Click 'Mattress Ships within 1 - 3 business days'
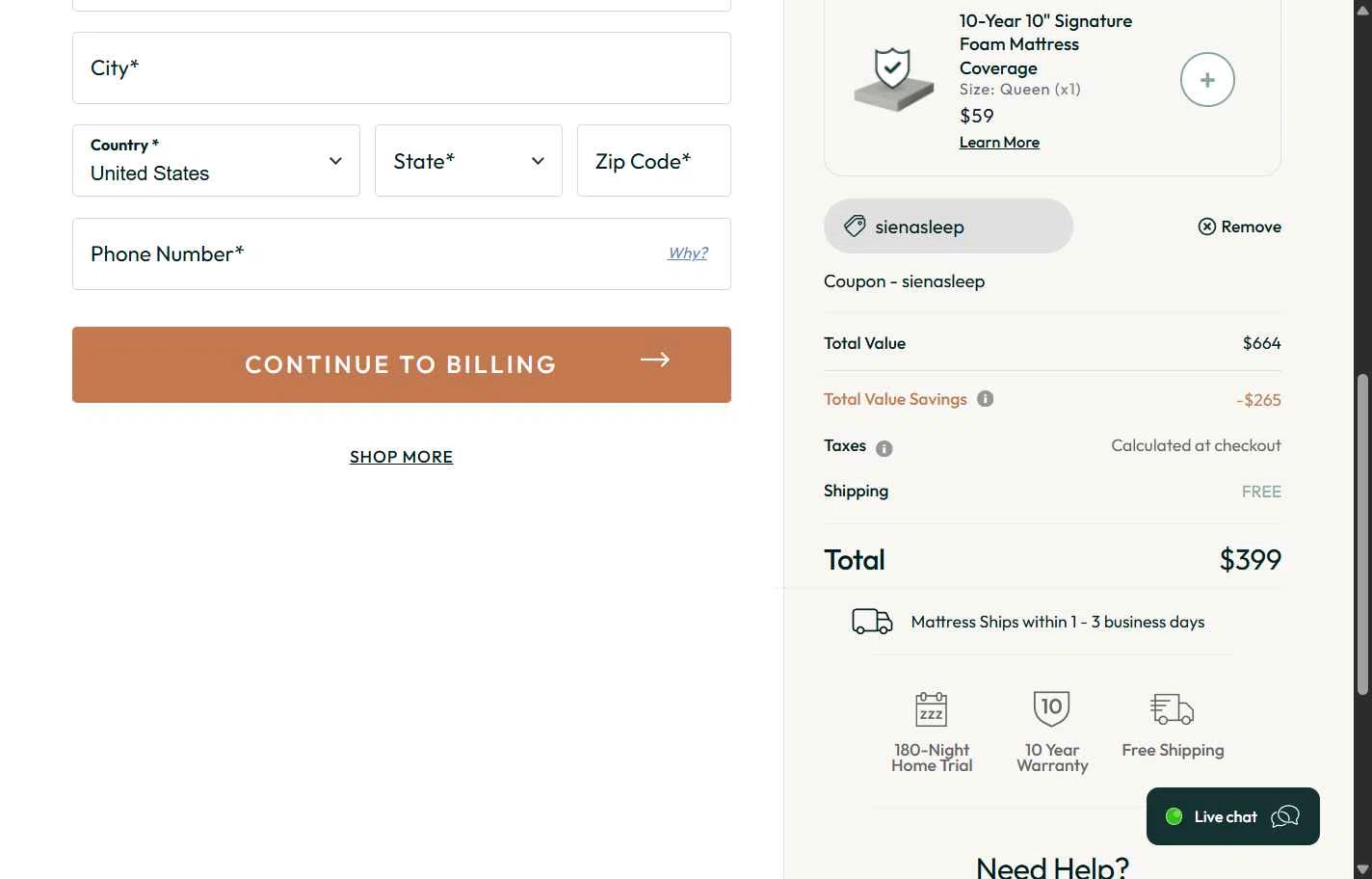The height and width of the screenshot is (879, 1372). (1058, 622)
